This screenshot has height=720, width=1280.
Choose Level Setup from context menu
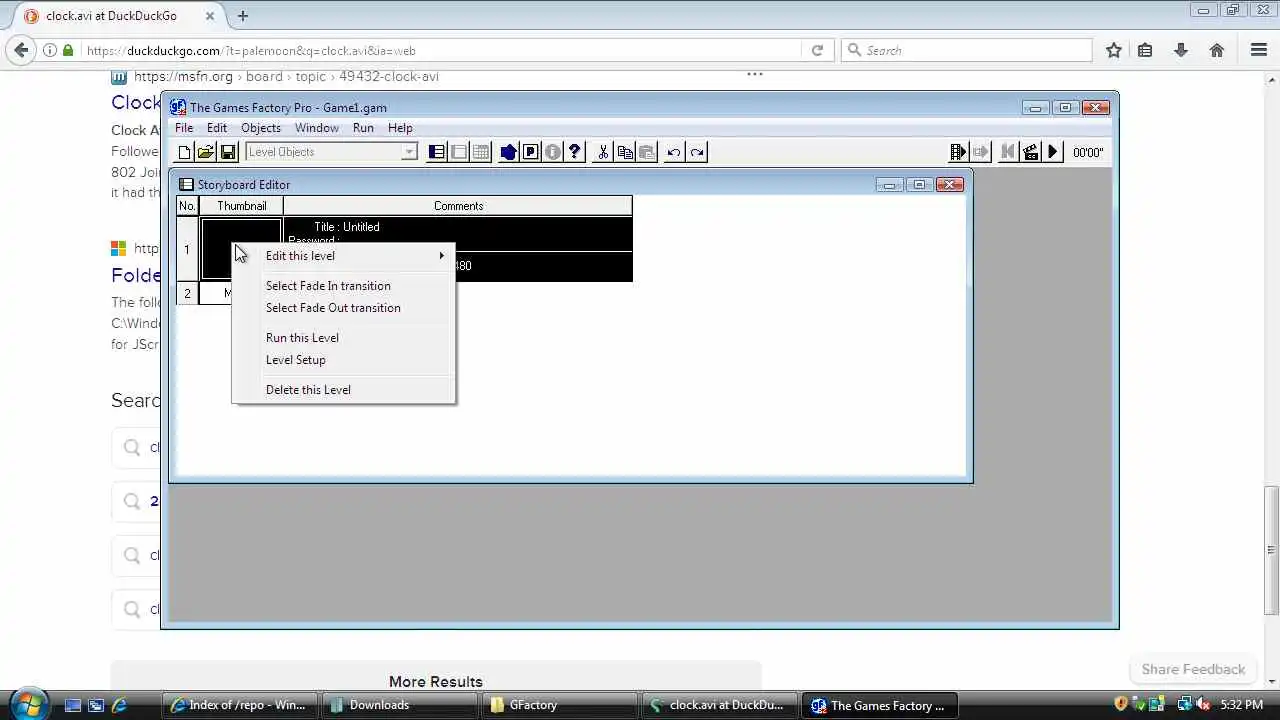click(x=343, y=360)
